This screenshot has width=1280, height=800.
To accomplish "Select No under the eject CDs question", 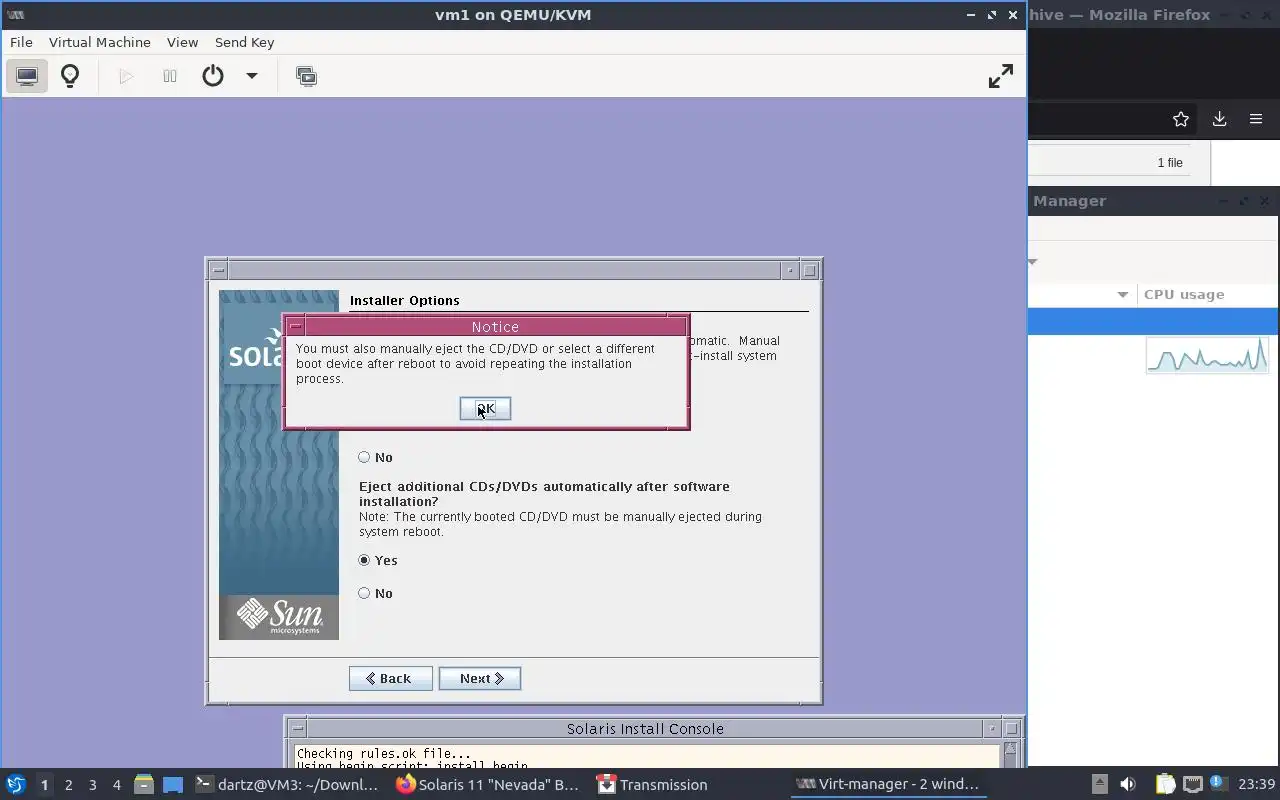I will (364, 593).
